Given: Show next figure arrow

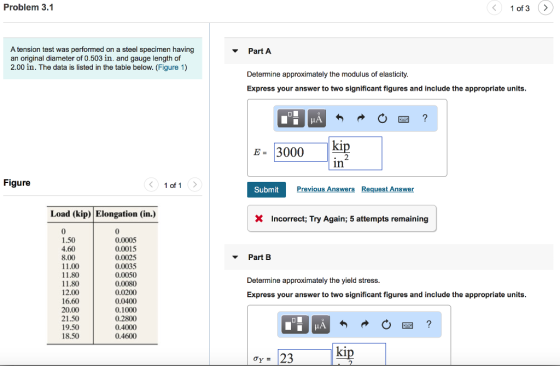Looking at the screenshot, I should [195, 185].
